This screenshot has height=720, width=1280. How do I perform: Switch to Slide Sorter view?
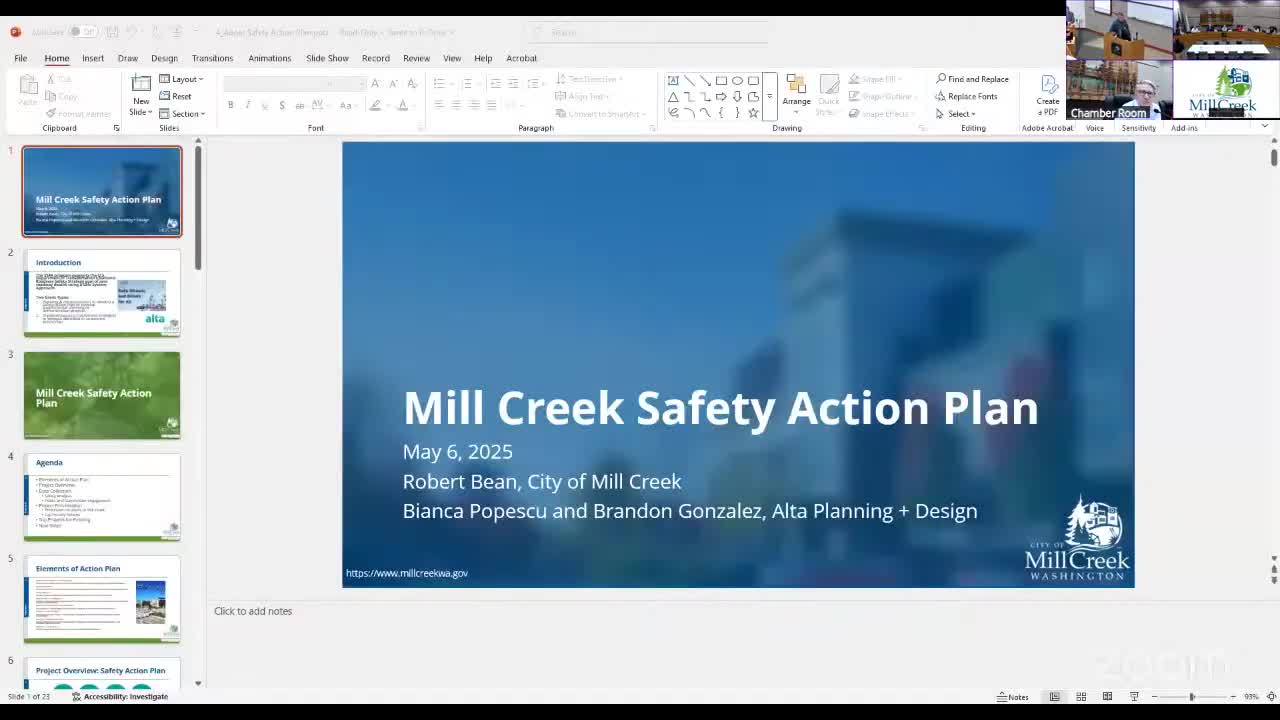coord(1081,697)
